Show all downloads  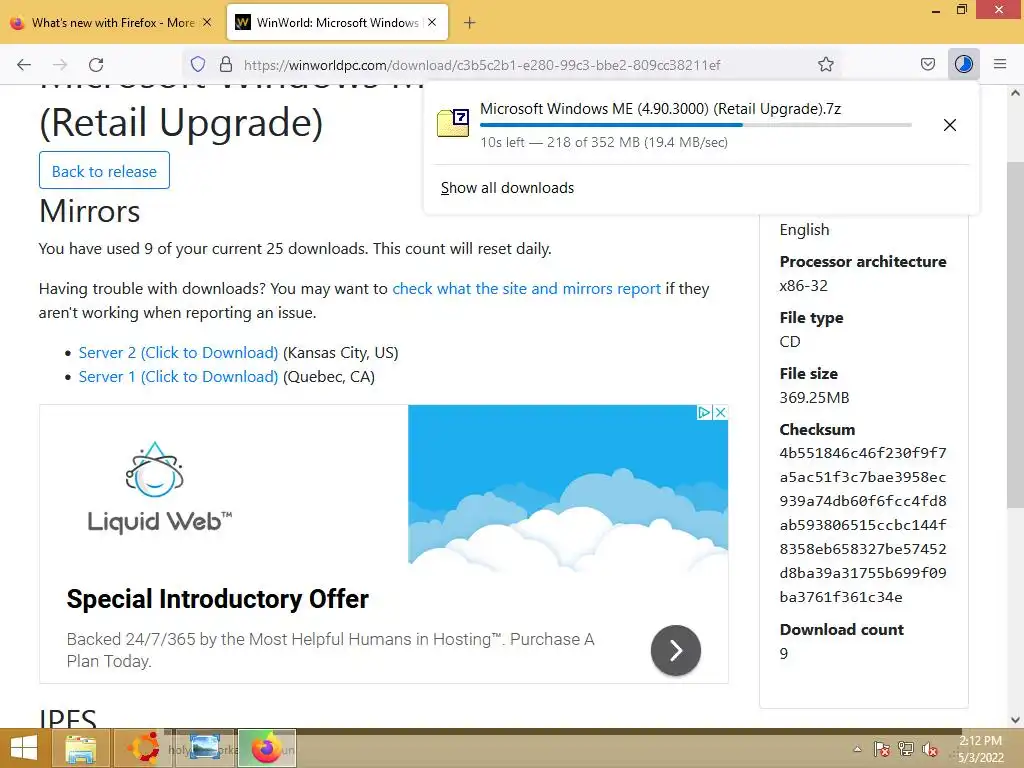507,188
